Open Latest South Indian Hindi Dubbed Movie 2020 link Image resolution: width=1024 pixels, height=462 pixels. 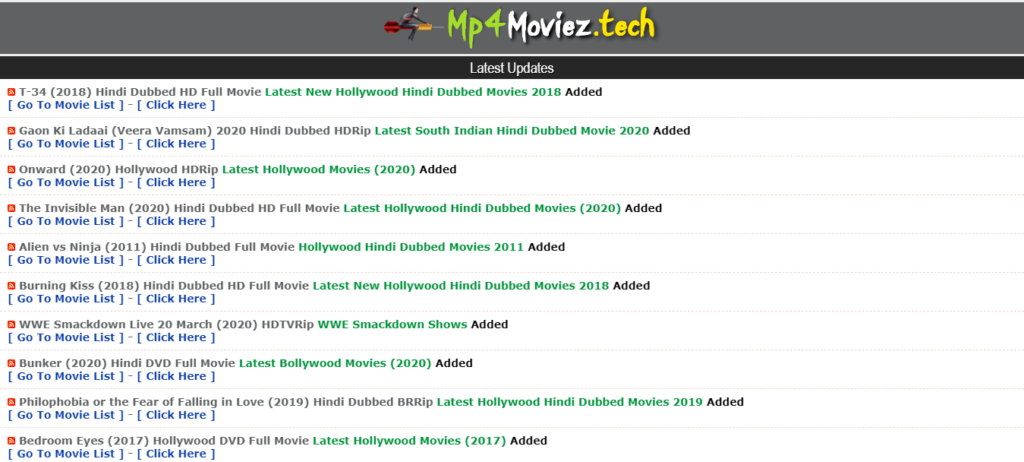point(512,131)
